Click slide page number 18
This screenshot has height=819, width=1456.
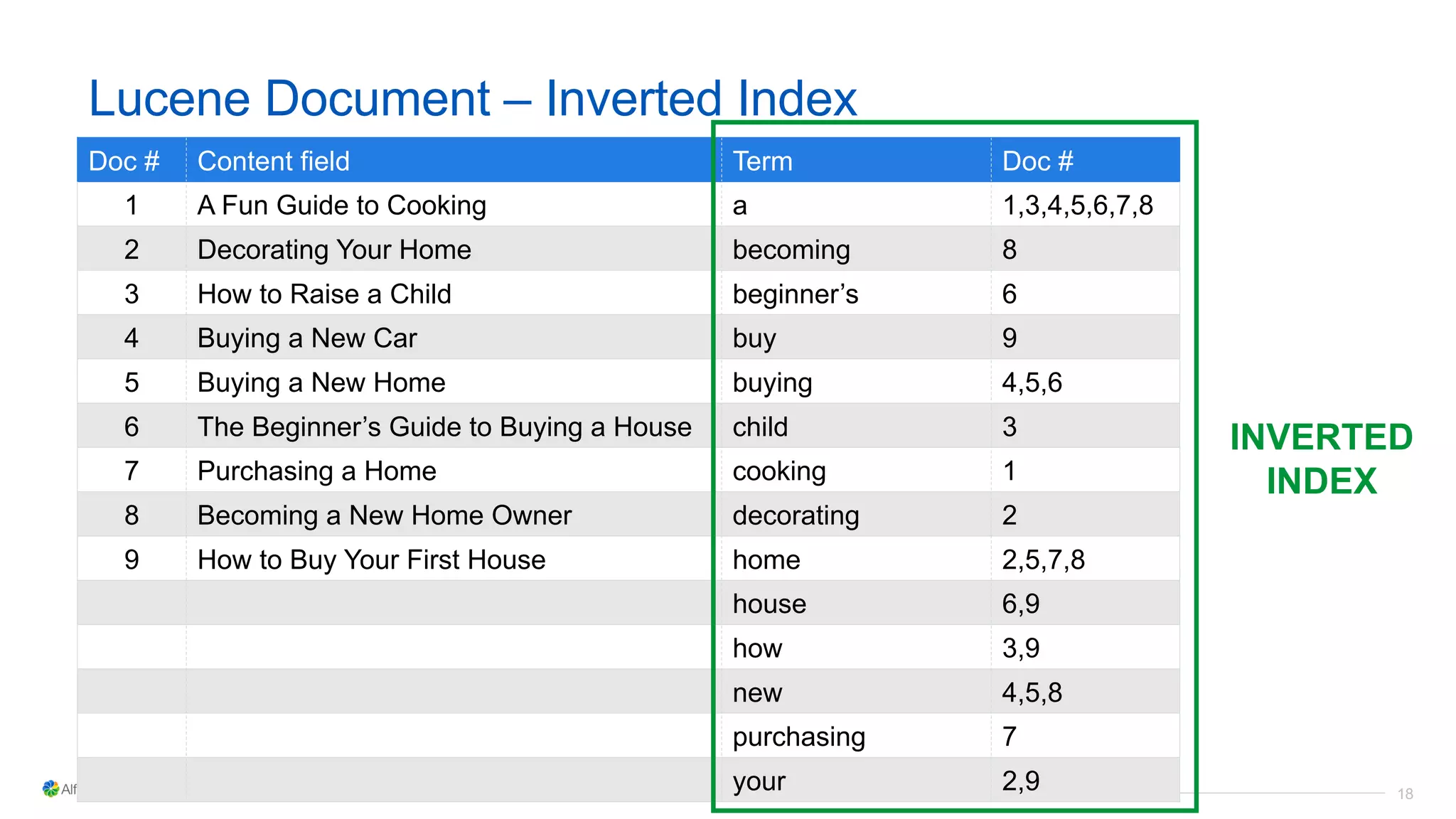(1405, 794)
